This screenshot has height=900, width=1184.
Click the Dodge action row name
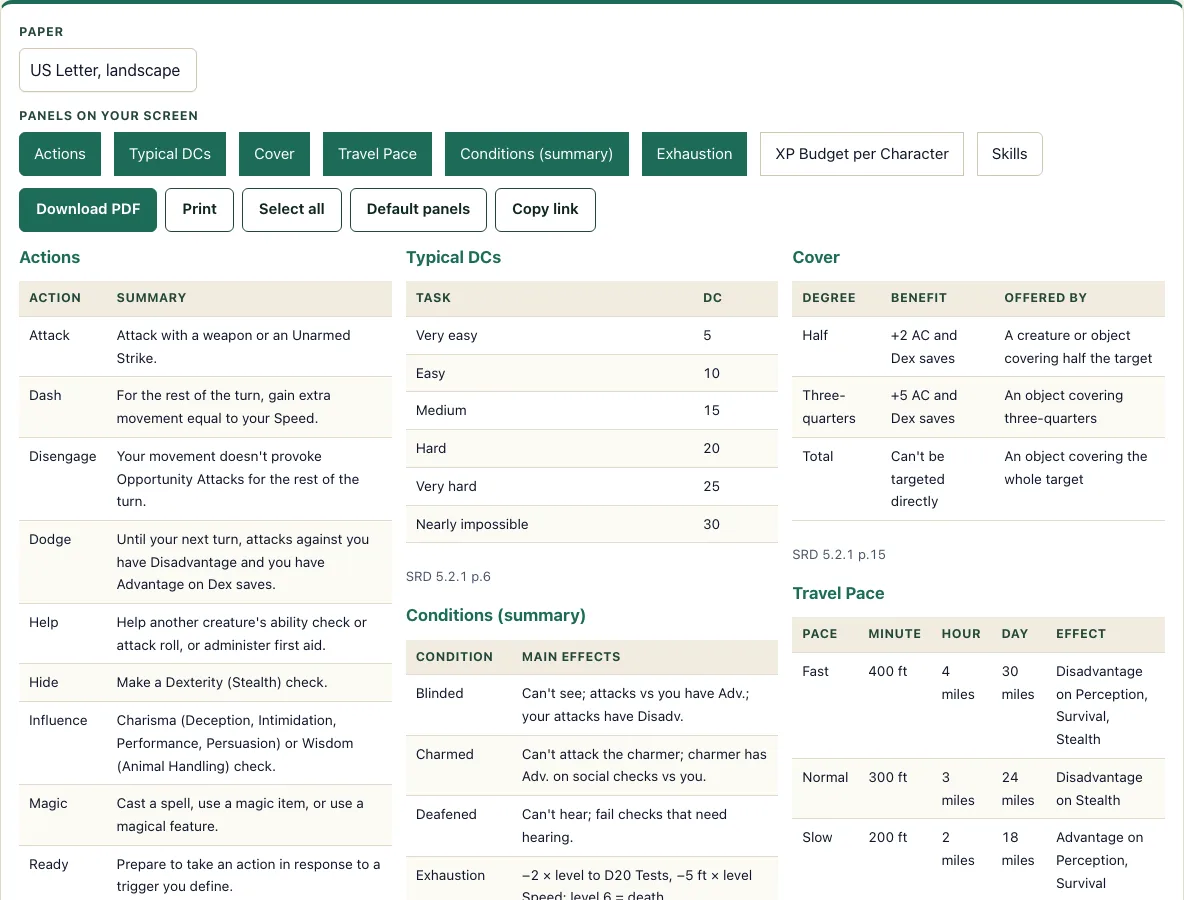pos(50,539)
